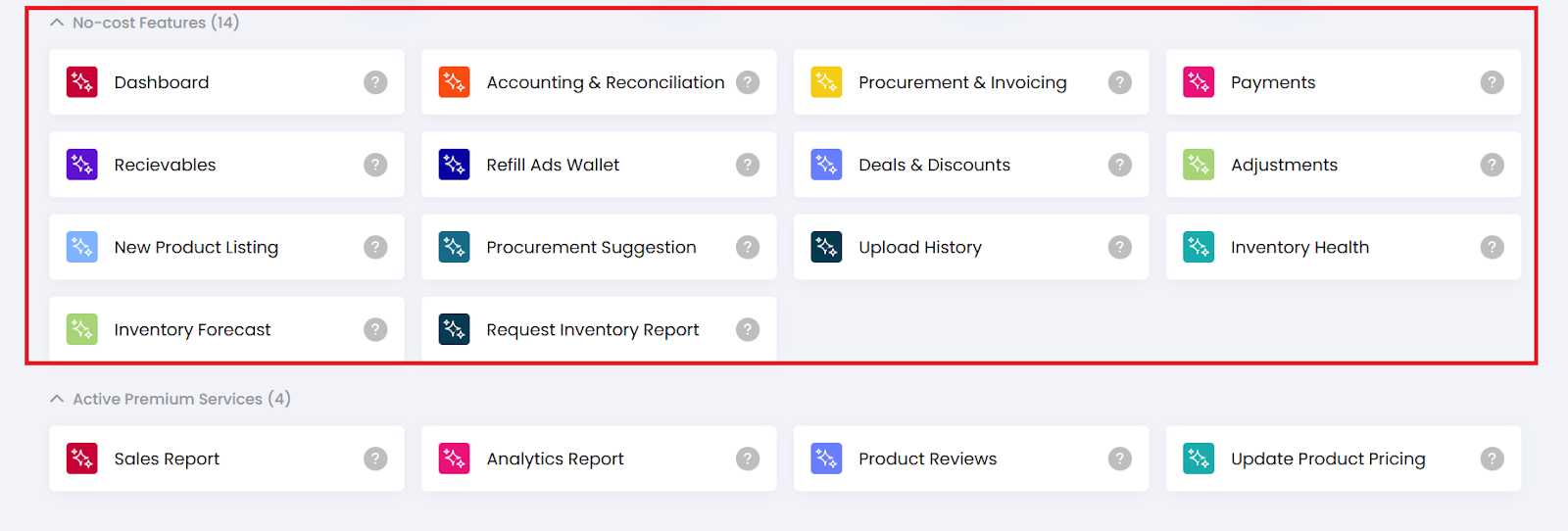The height and width of the screenshot is (531, 1568).
Task: Open help for Deals & Discounts
Action: [1120, 165]
